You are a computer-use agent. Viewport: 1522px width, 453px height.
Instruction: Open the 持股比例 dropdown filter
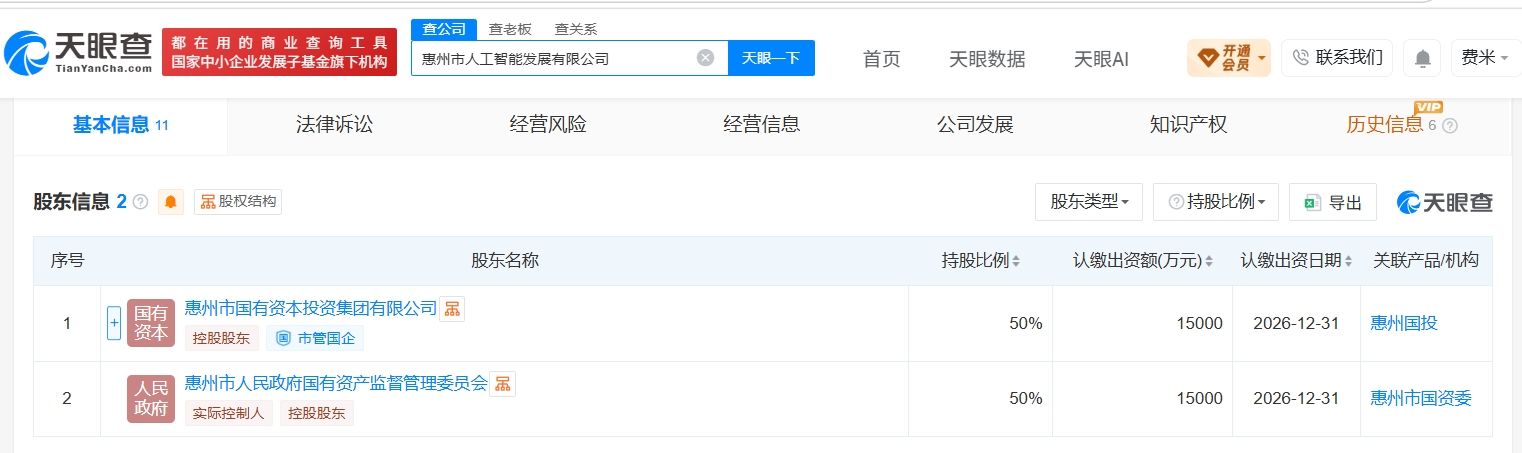[x=1216, y=202]
